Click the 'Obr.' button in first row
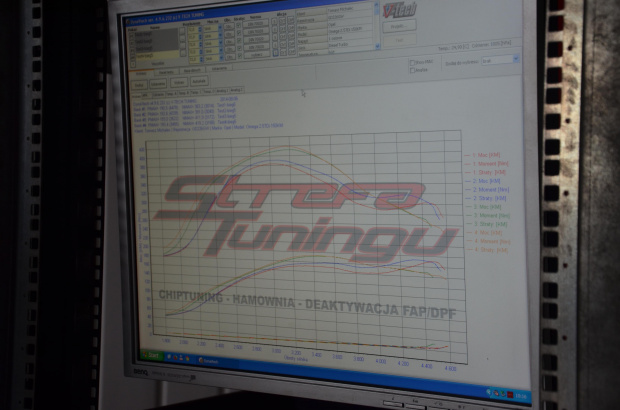 point(229,26)
